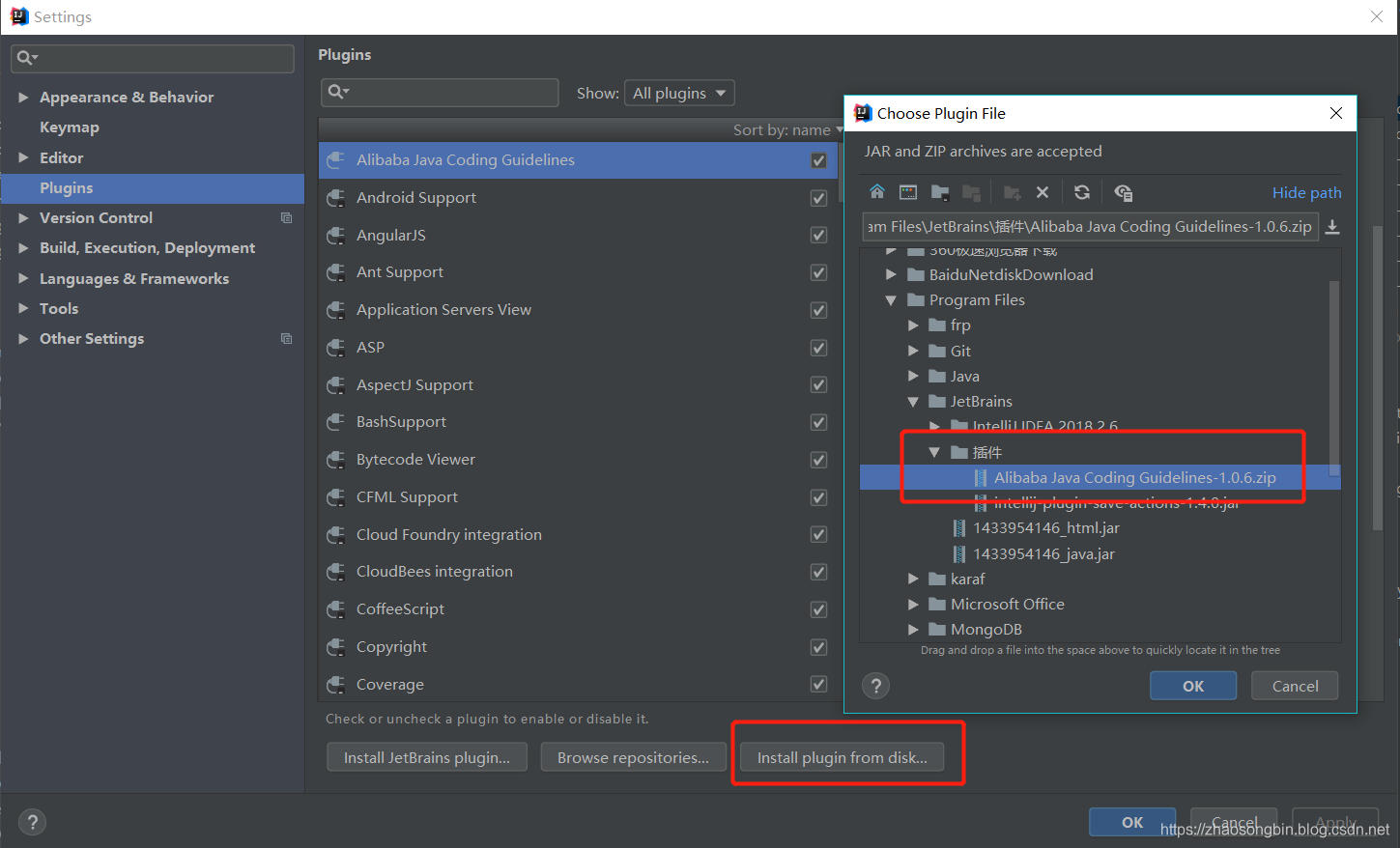Click the karaf folder icon
The height and width of the screenshot is (848, 1400).
[x=936, y=579]
